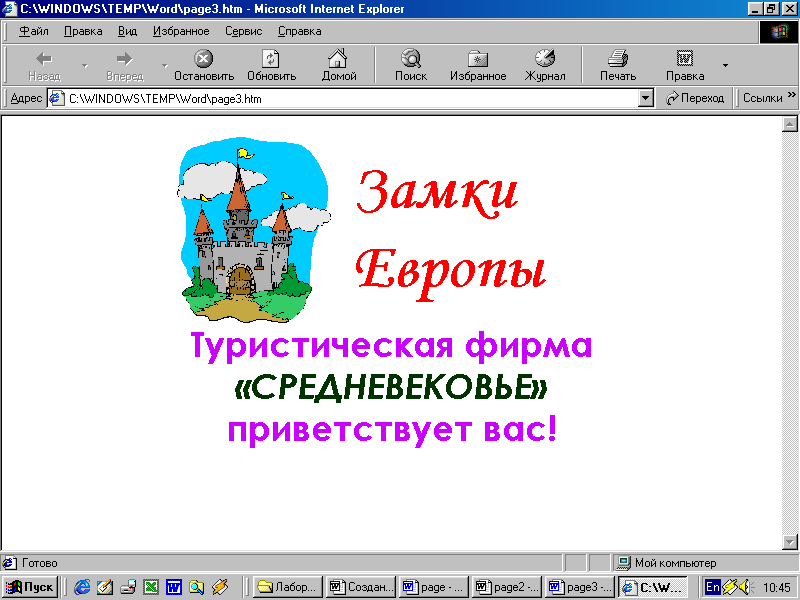Viewport: 800px width, 600px height.
Task: Open the Избранное menu in menu bar
Action: coord(181,31)
